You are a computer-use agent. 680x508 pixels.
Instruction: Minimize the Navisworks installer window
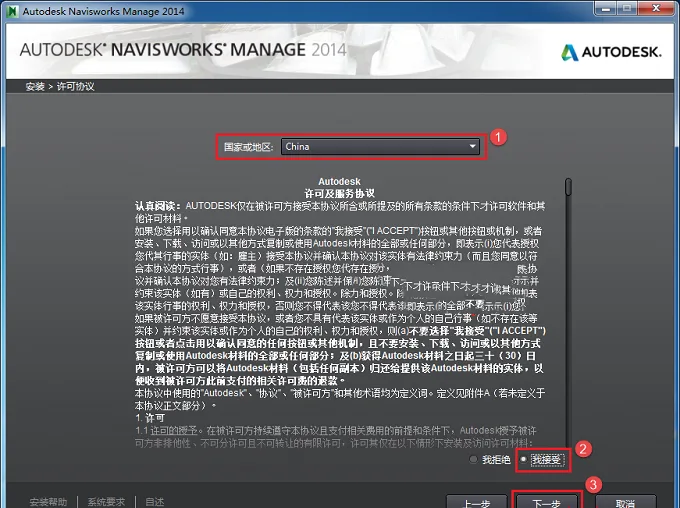click(x=608, y=9)
